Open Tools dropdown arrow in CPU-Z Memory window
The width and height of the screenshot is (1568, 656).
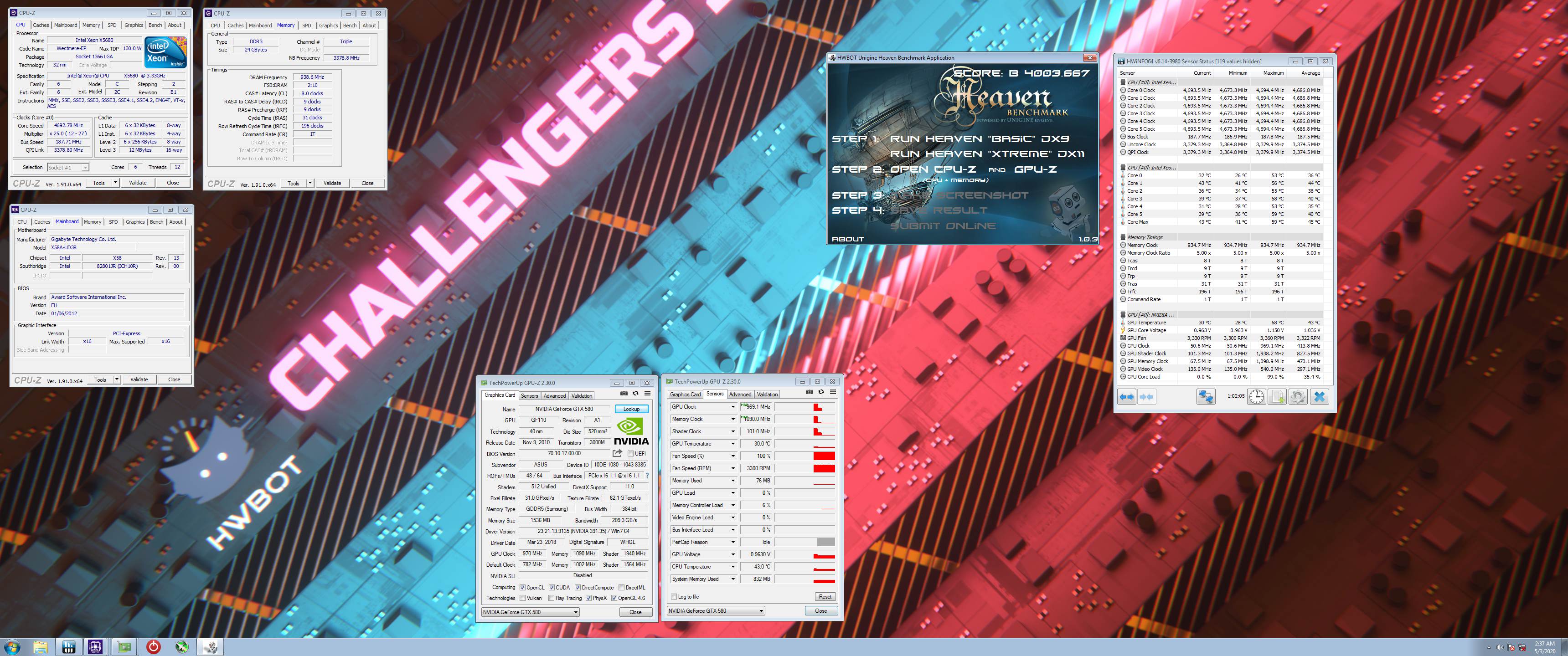[x=310, y=183]
